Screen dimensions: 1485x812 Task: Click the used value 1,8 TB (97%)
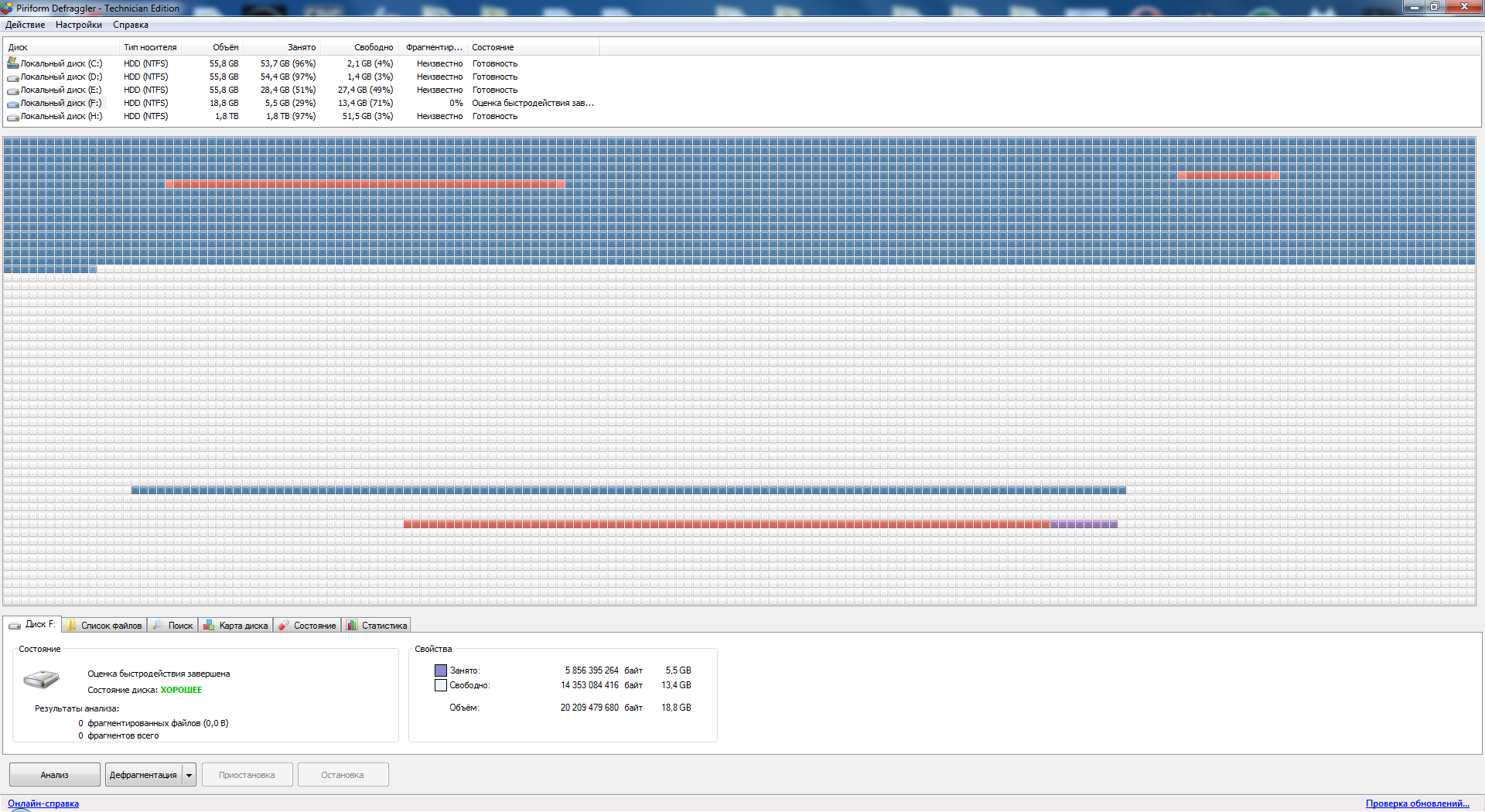point(291,116)
